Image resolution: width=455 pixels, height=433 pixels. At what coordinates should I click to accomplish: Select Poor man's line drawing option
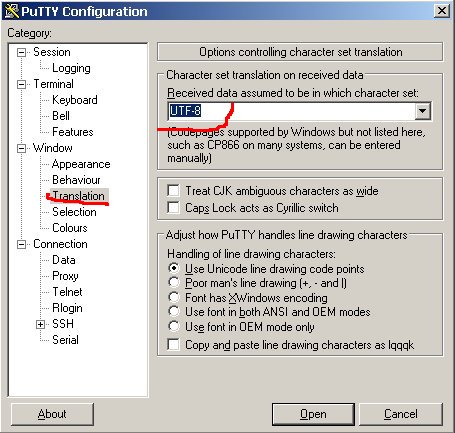point(174,282)
